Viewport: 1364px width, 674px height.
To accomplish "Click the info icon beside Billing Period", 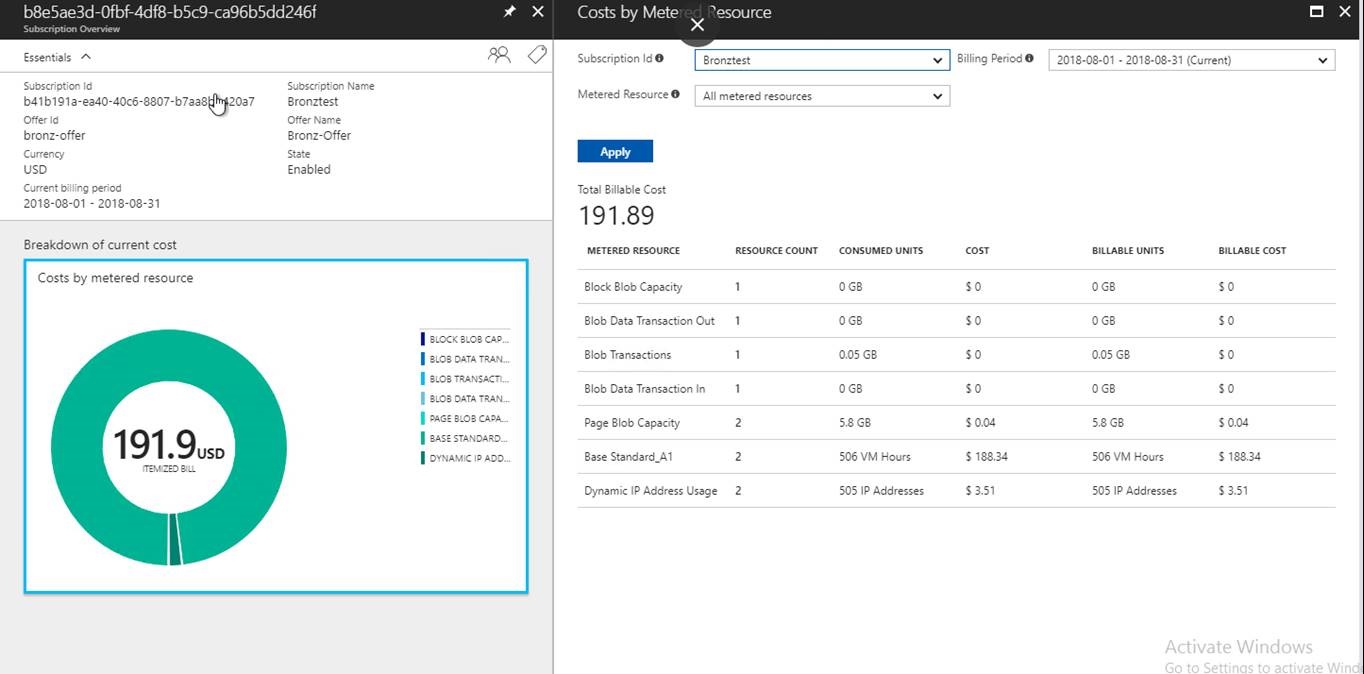I will pyautogui.click(x=1029, y=59).
